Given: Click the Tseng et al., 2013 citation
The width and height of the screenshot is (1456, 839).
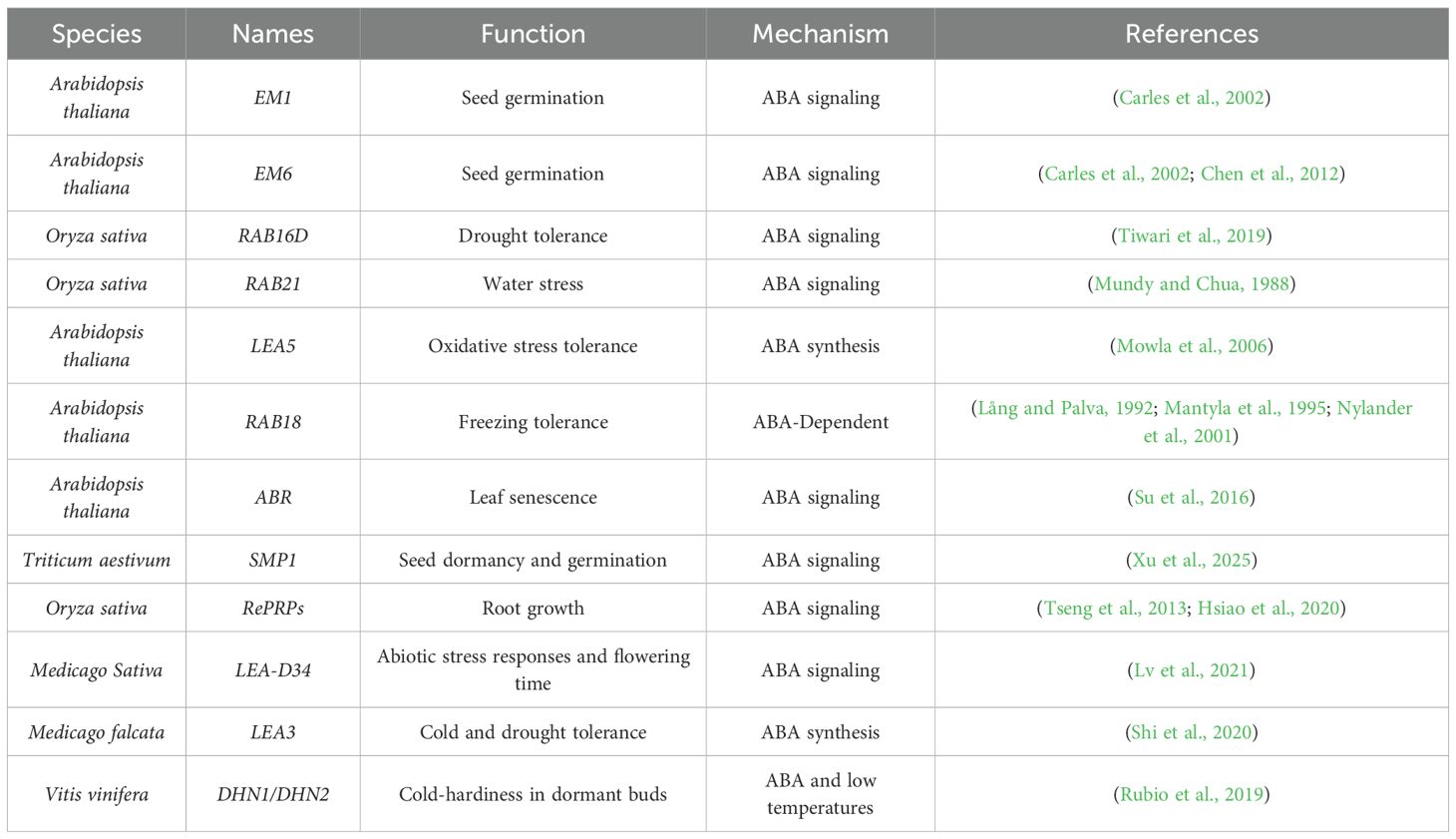Looking at the screenshot, I should [1114, 609].
